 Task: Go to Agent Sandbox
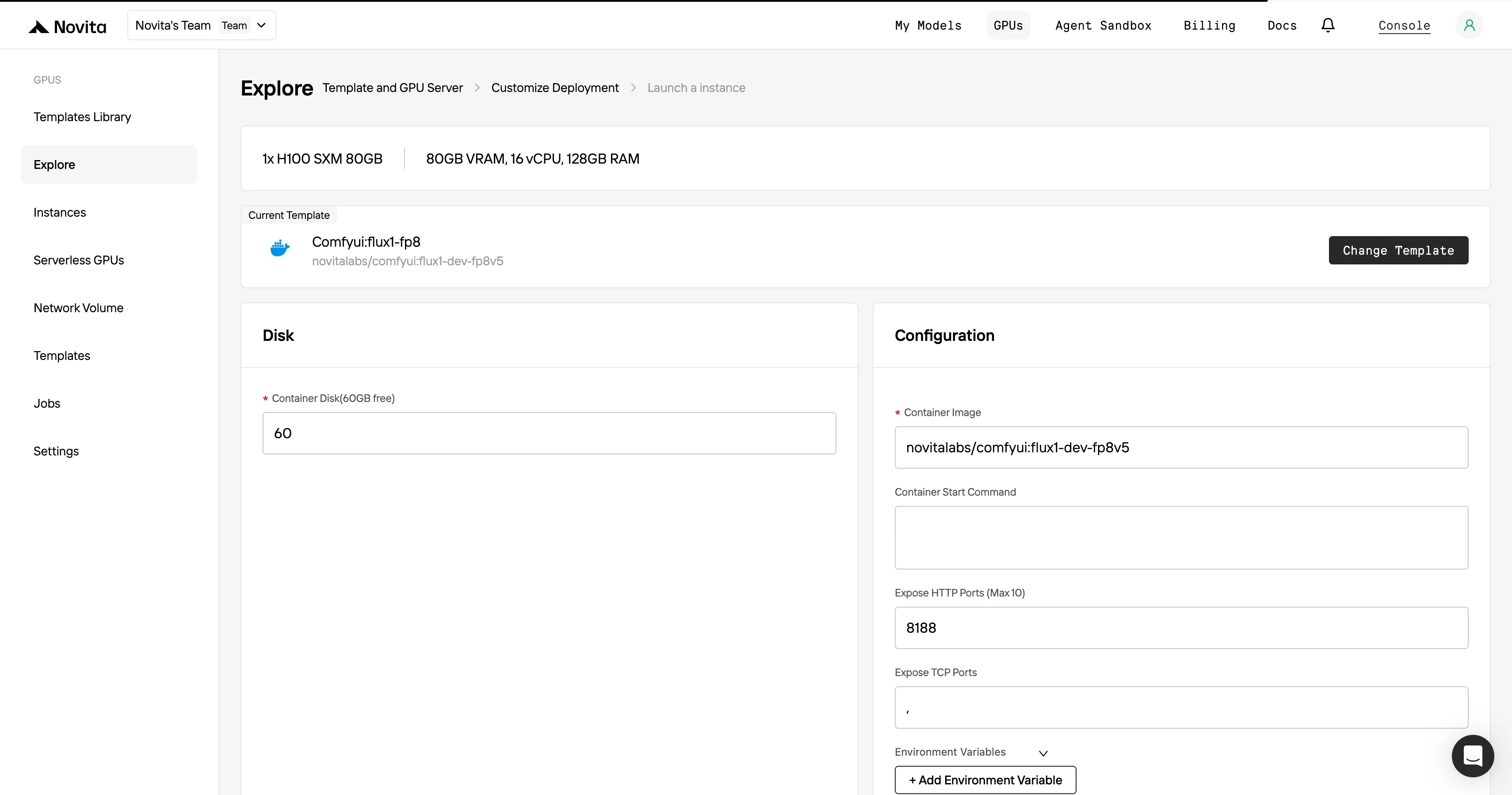1103,25
